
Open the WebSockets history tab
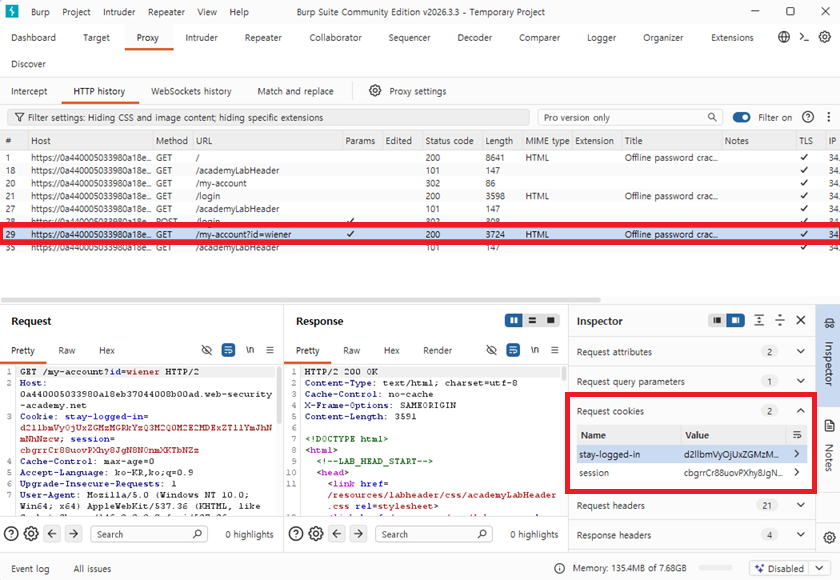click(191, 91)
